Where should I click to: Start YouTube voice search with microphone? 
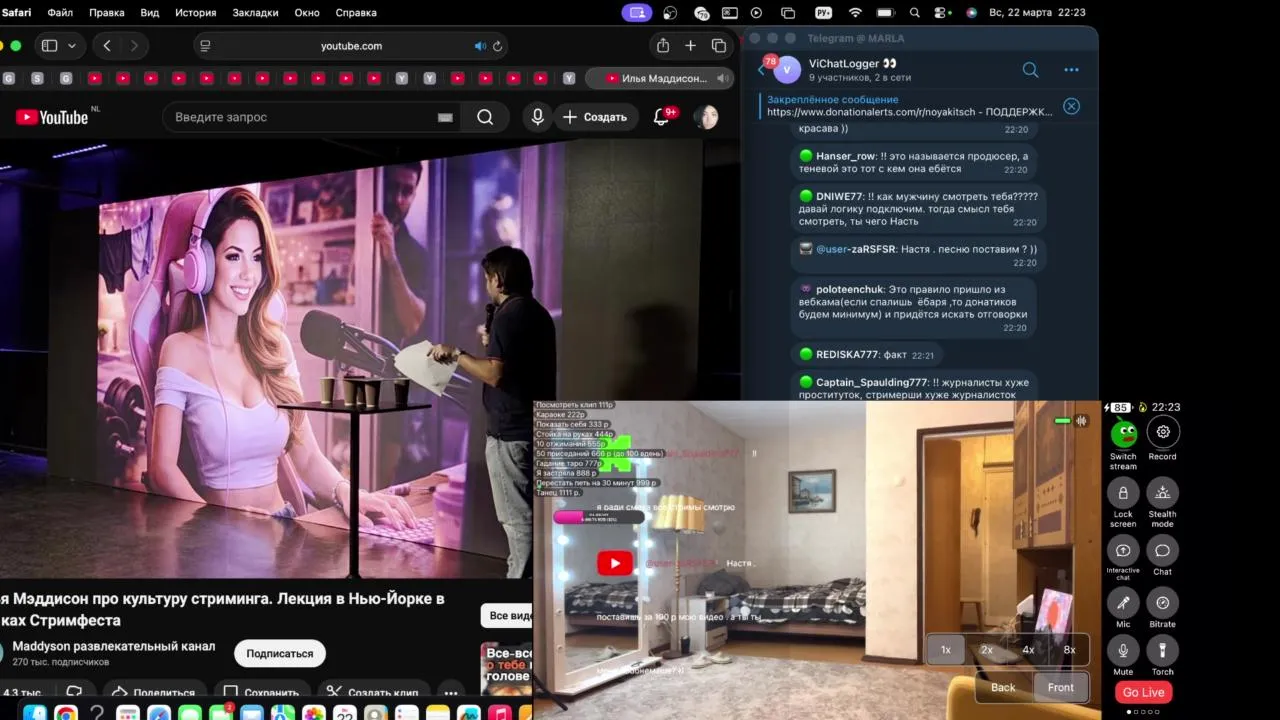coord(537,117)
